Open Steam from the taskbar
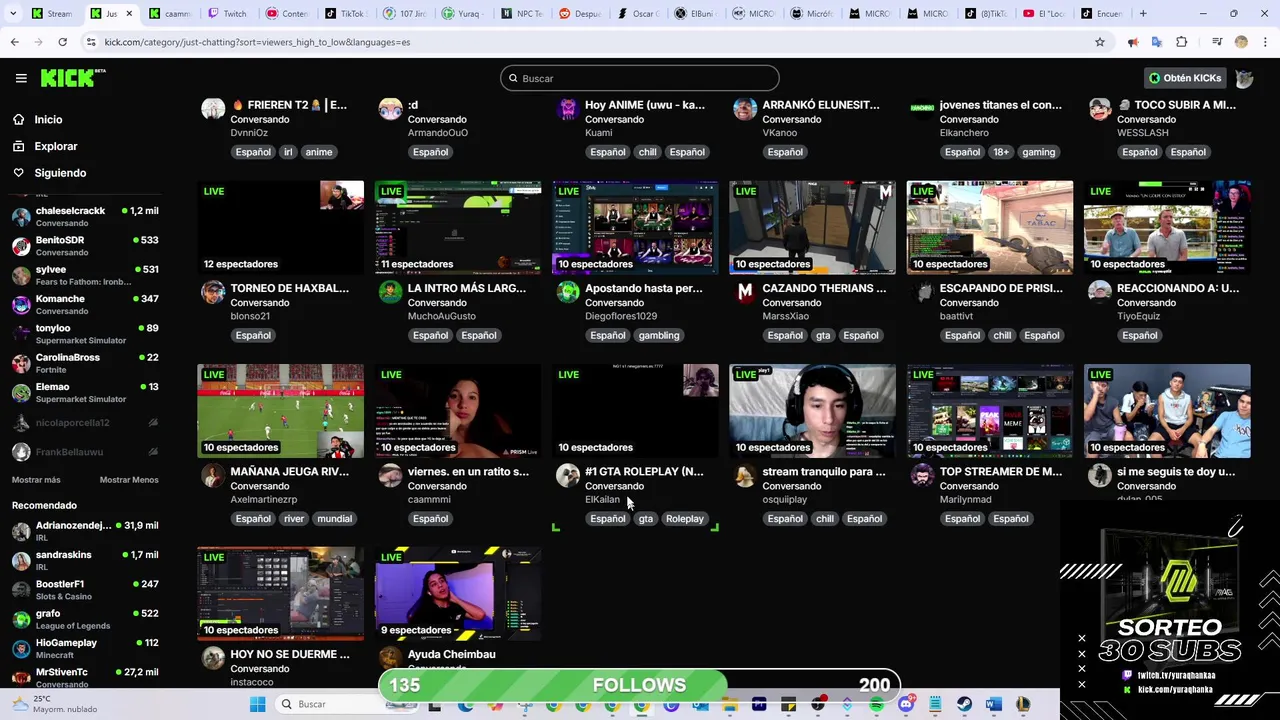 [x=964, y=704]
